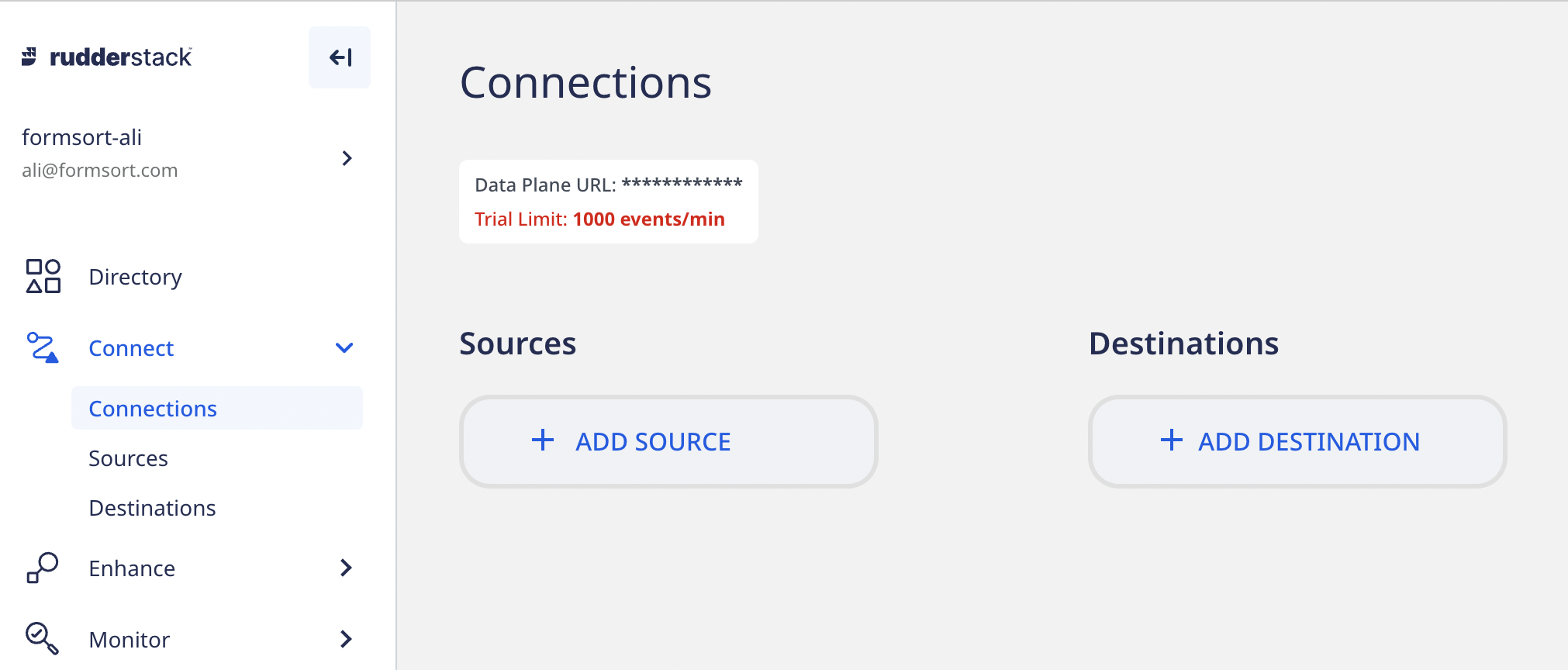Collapse the sidebar with the arrow icon
Screen dimensions: 1568x670
pos(340,57)
